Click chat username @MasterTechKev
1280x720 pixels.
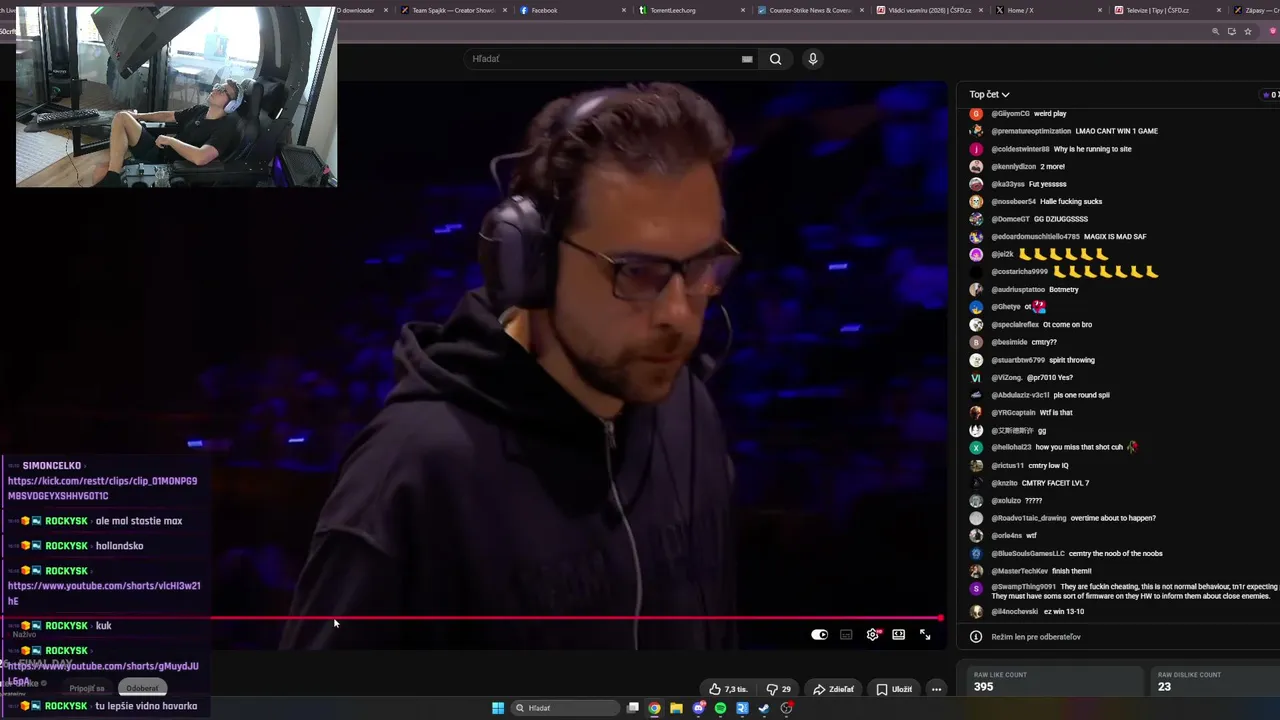[1019, 571]
